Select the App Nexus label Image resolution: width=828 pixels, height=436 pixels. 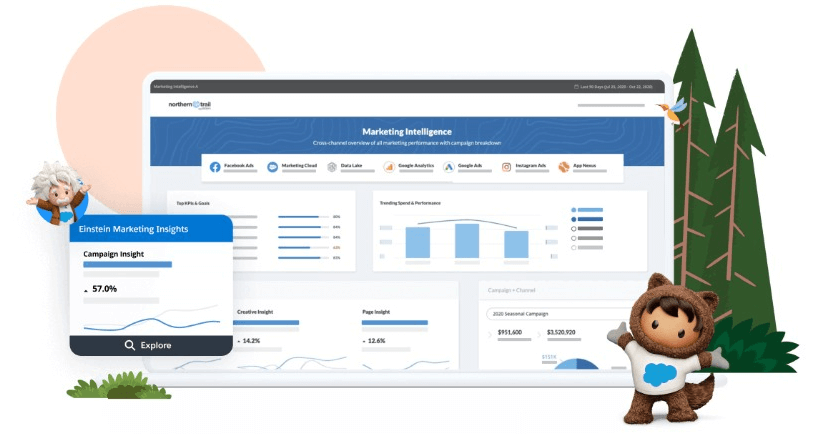tap(585, 165)
